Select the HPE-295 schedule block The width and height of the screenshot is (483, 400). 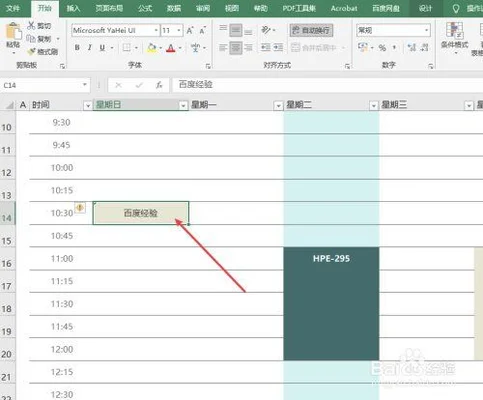click(331, 304)
